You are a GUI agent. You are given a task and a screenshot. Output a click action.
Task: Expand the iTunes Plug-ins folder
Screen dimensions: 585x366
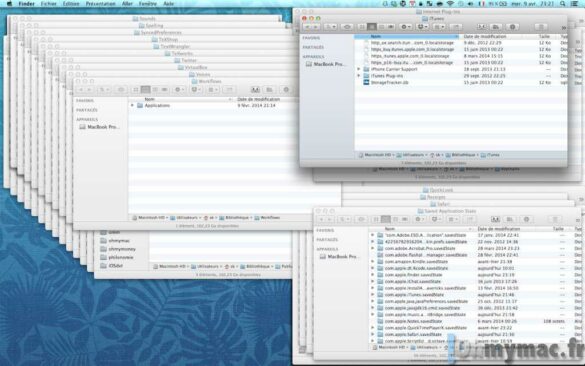[x=359, y=76]
